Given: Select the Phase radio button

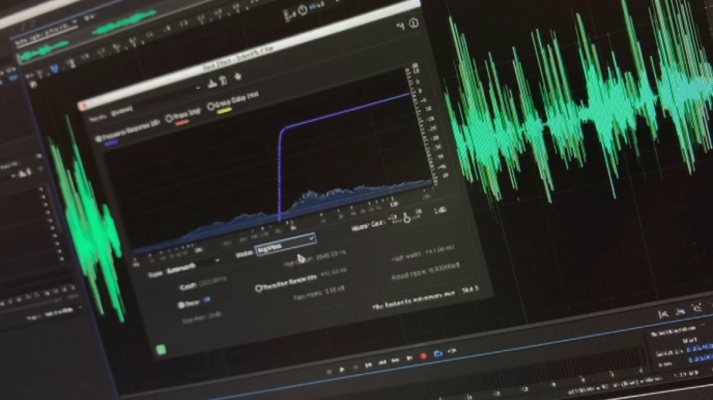Looking at the screenshot, I should pyautogui.click(x=169, y=118).
